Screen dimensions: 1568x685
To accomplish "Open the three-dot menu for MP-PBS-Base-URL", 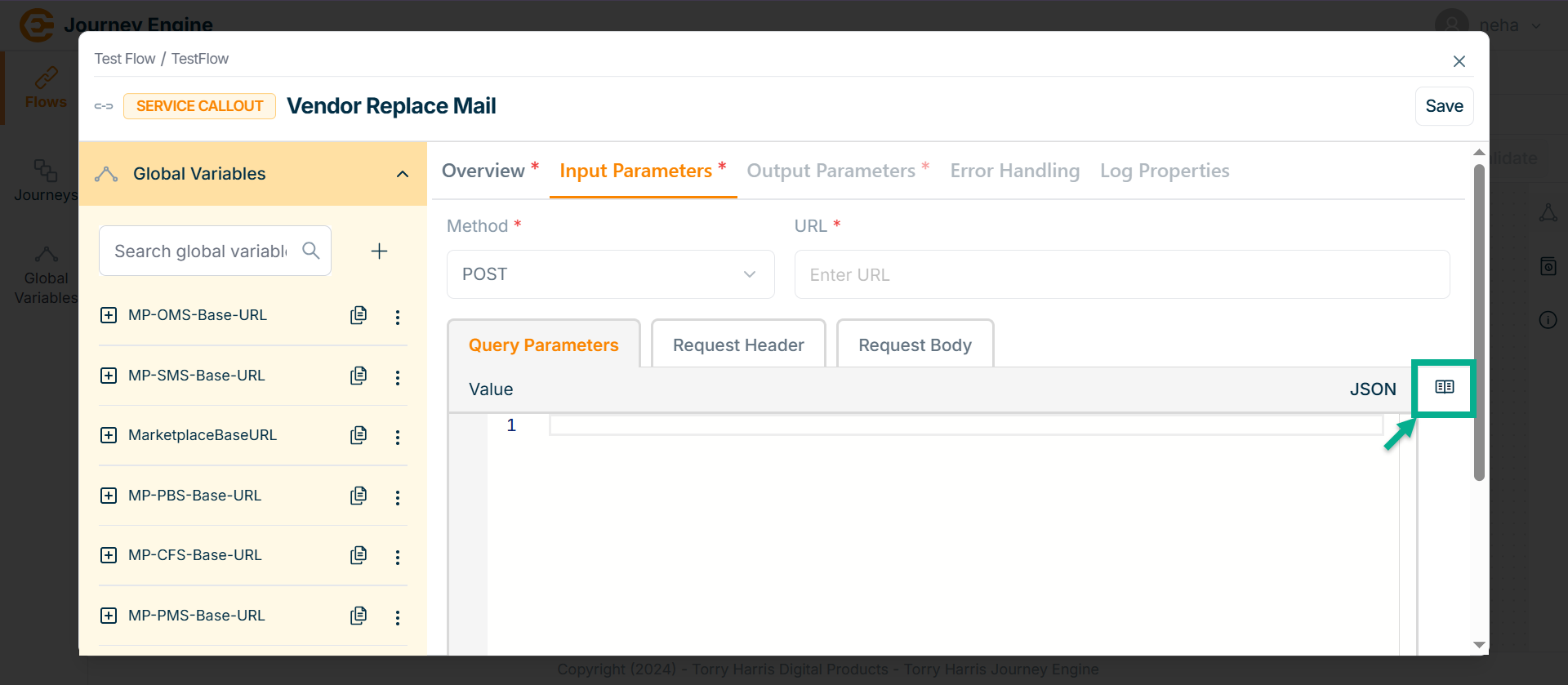I will pyautogui.click(x=398, y=497).
